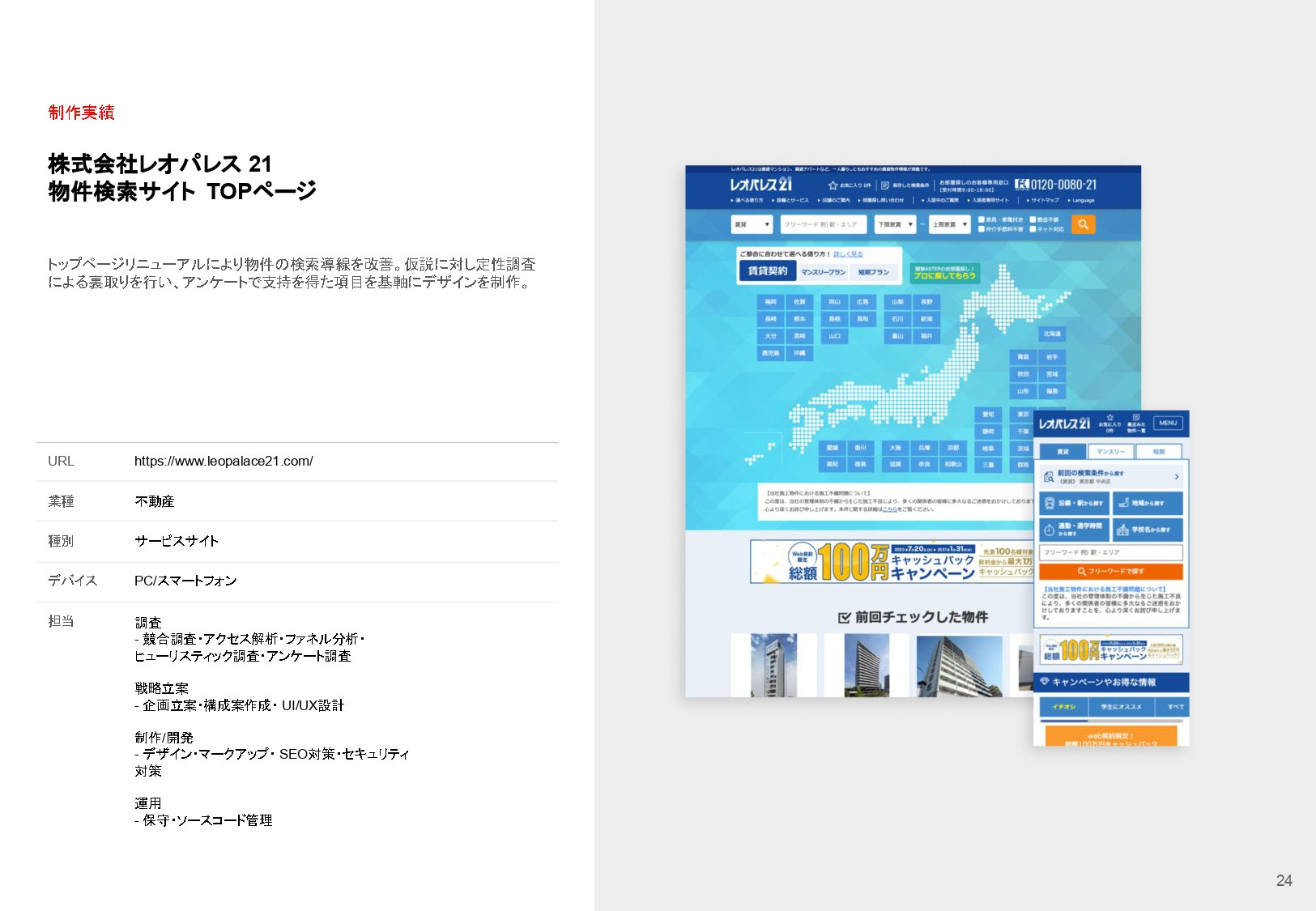Switch to the マンスリー tab on mobile
Viewport: 1316px width, 911px height.
point(1111,451)
